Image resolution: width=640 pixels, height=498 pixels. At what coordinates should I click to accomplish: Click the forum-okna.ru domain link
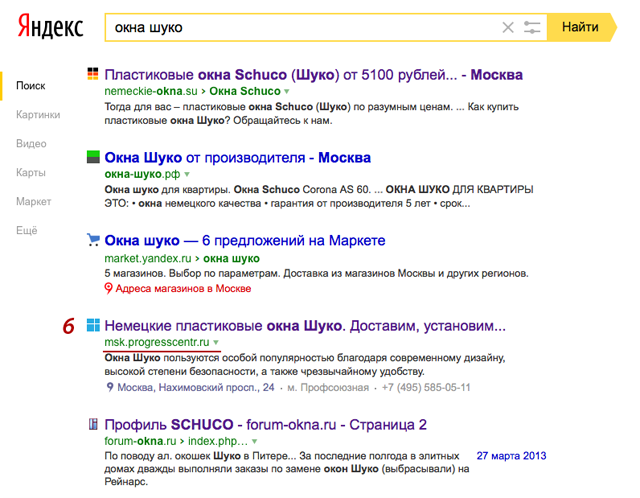[x=140, y=441]
